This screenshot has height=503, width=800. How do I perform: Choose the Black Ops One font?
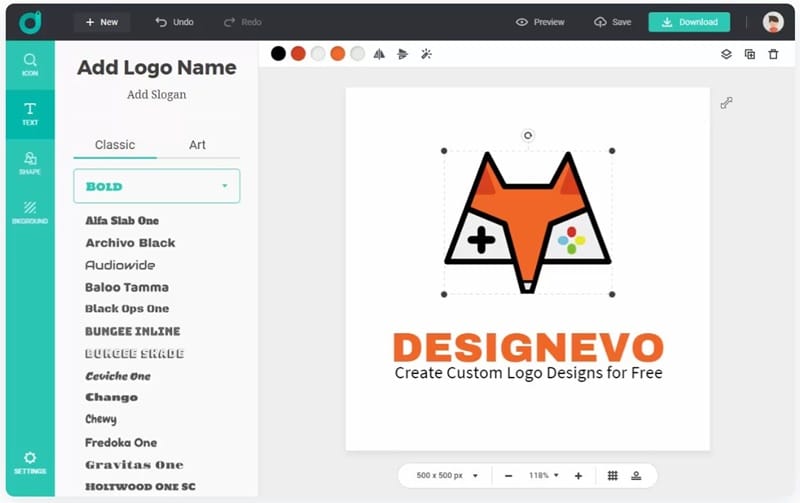(127, 309)
